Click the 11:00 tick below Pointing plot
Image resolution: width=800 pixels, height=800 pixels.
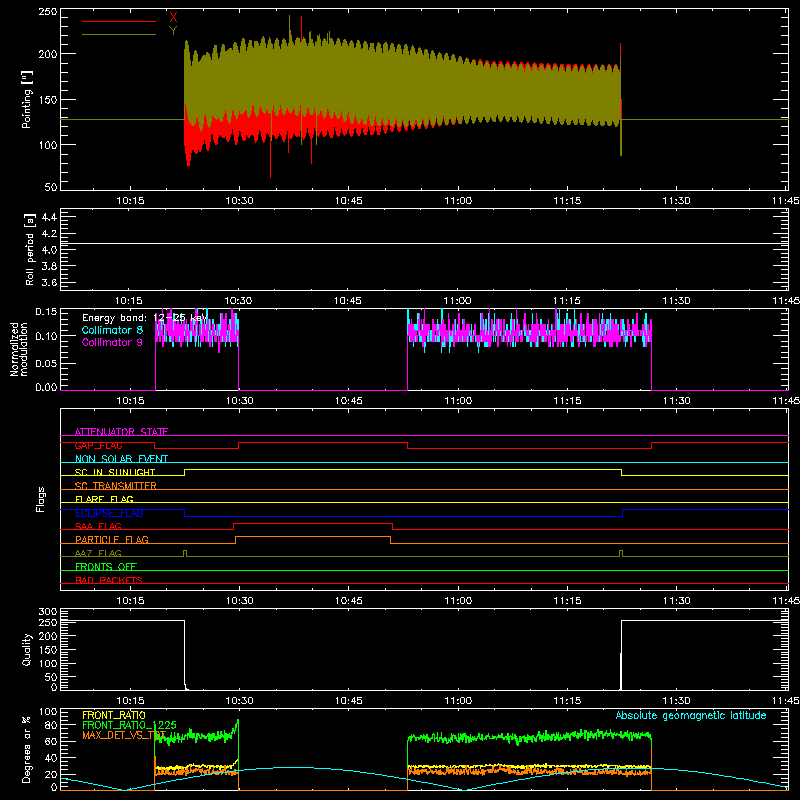coord(458,201)
